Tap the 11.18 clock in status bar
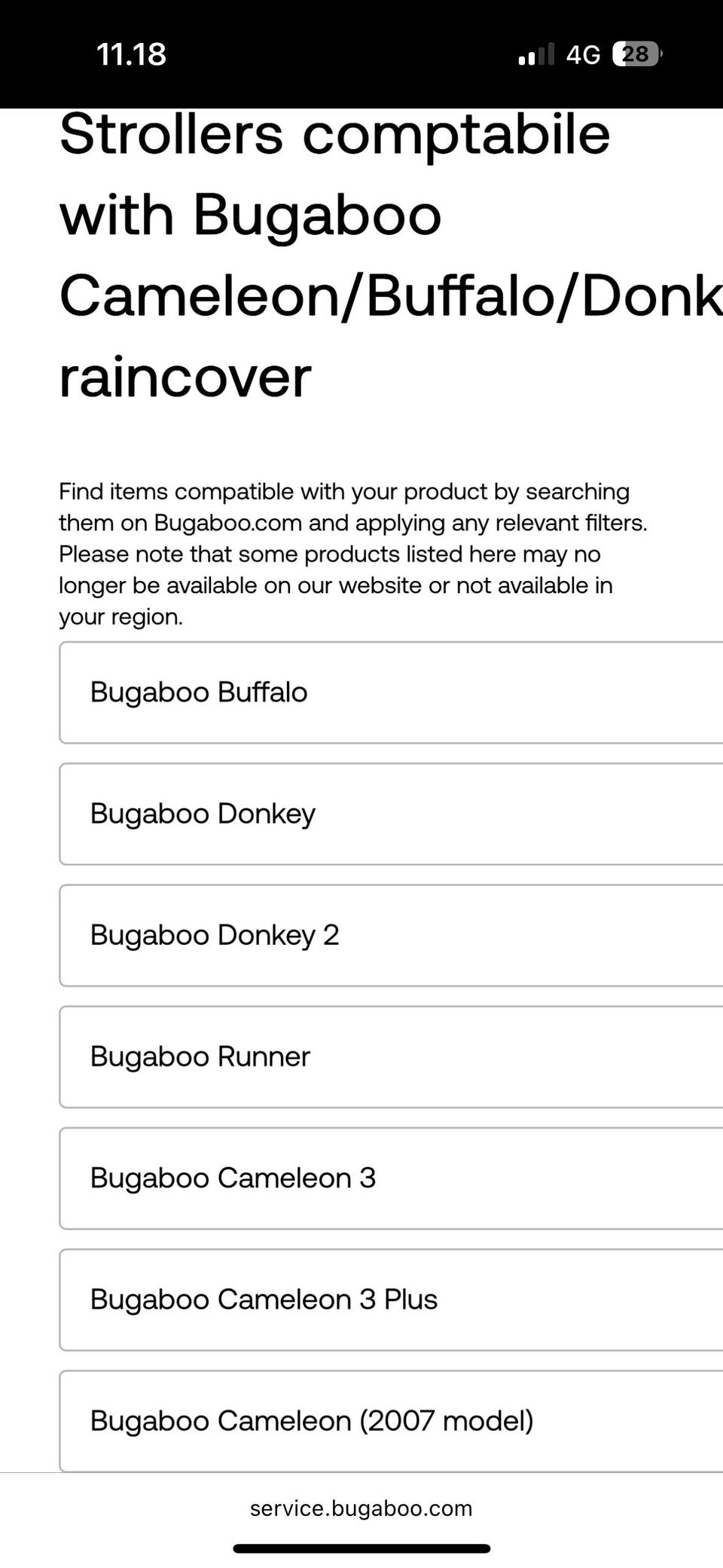 click(132, 54)
